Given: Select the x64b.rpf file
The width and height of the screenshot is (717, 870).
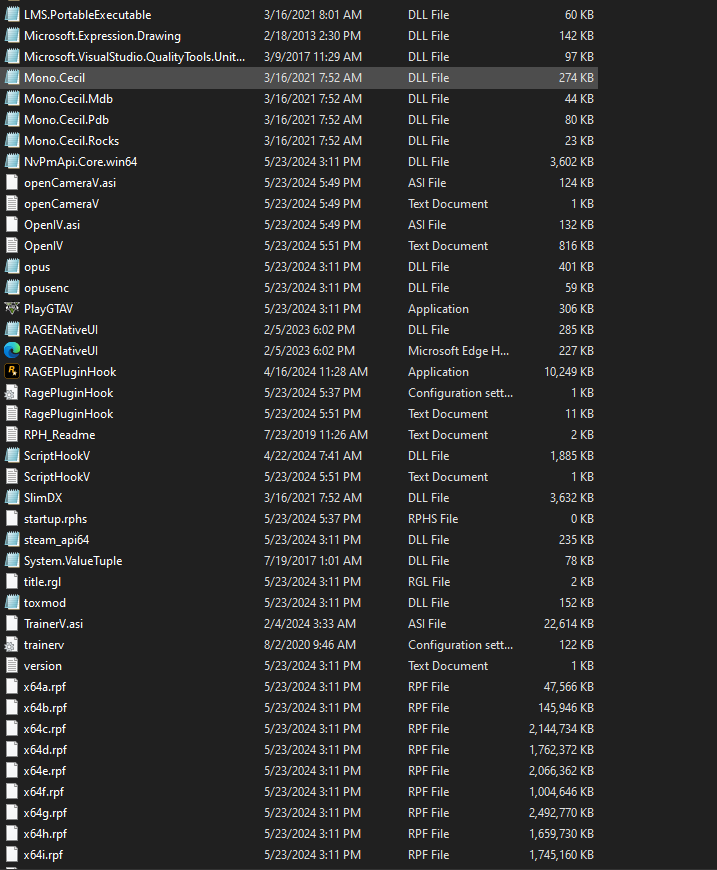Looking at the screenshot, I should pos(45,708).
